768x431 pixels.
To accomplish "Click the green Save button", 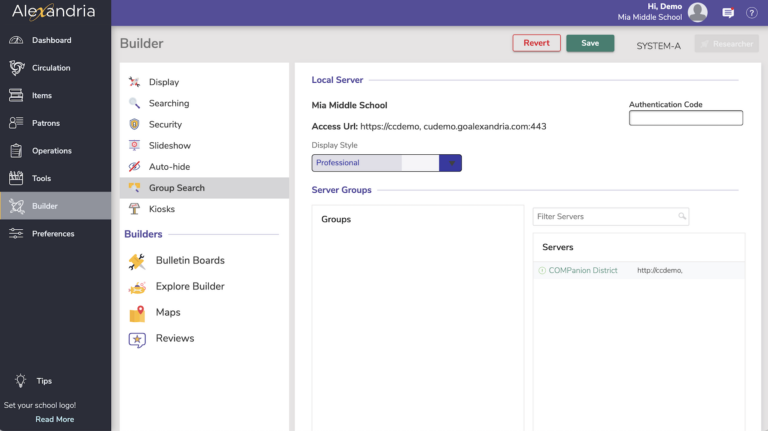I will (590, 43).
